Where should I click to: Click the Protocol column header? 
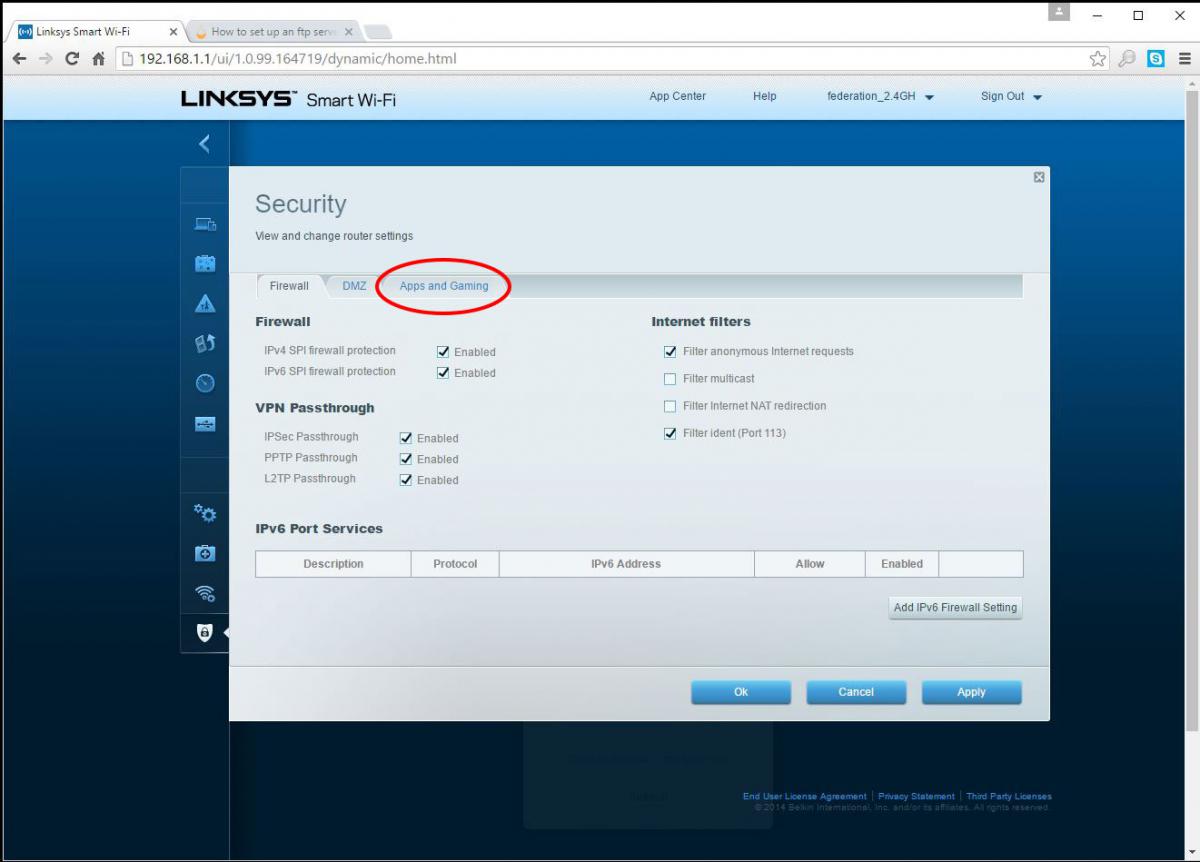(455, 564)
